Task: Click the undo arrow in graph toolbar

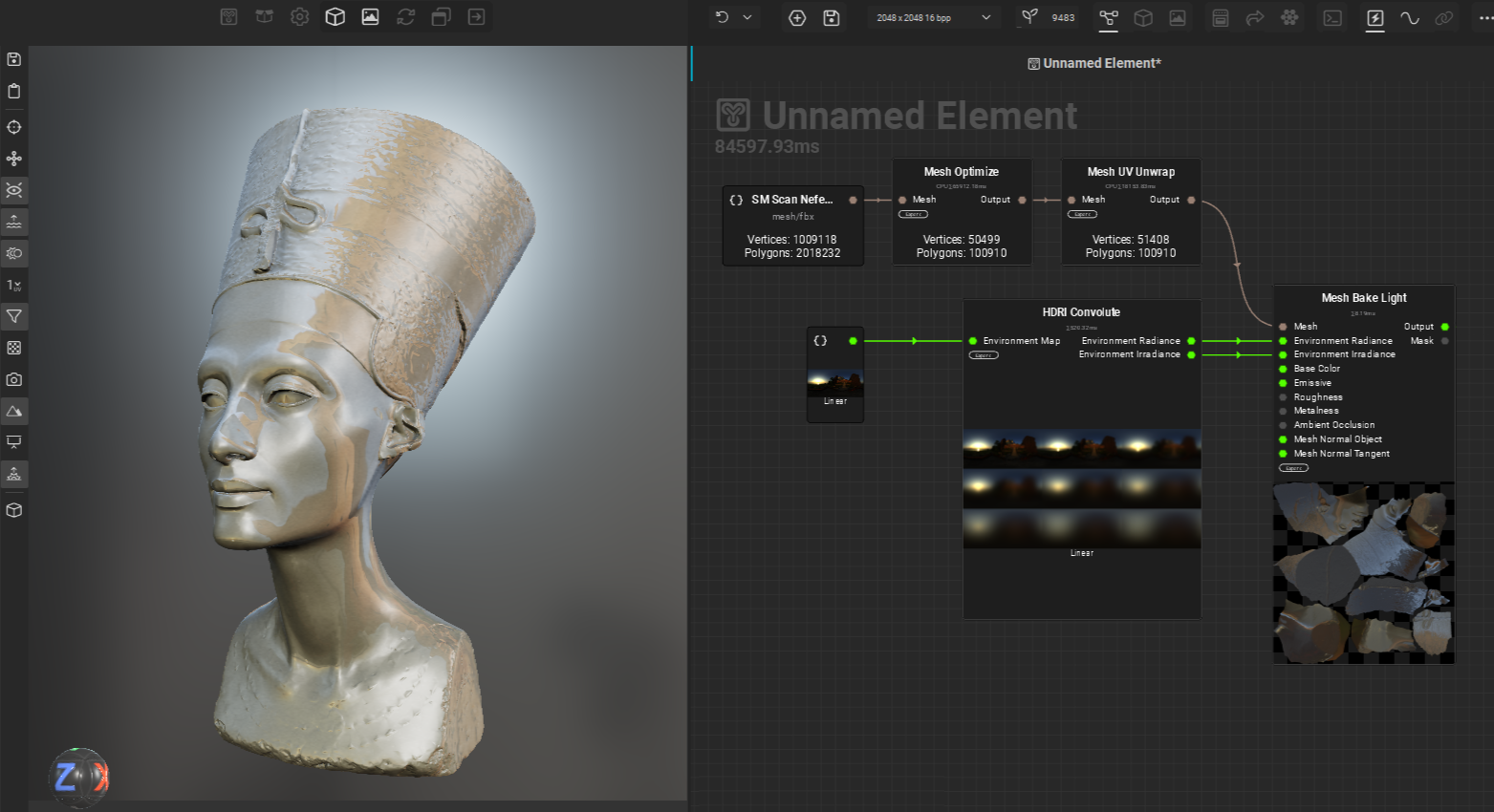Action: (x=722, y=17)
